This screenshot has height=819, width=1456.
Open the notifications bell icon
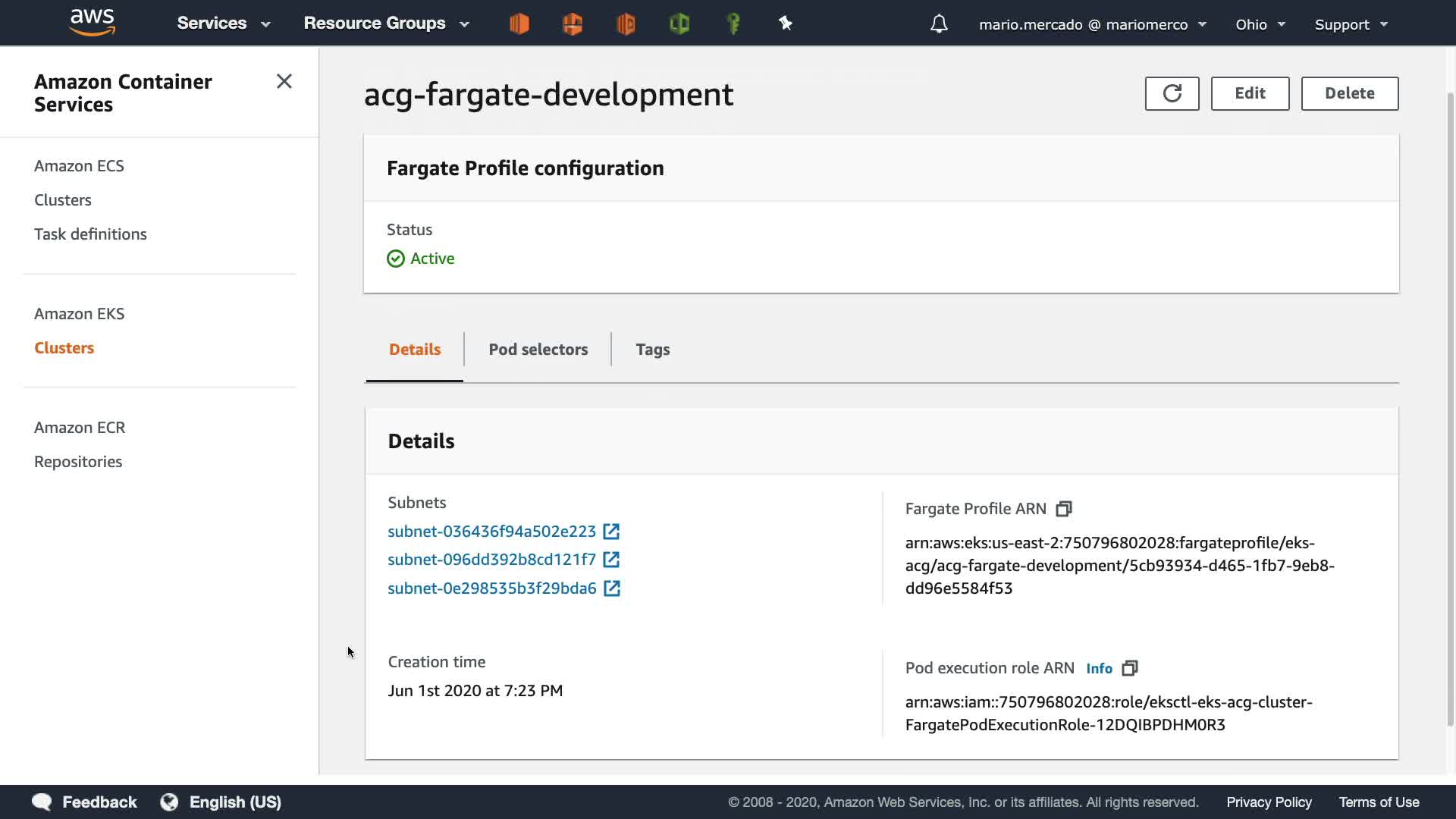(939, 24)
